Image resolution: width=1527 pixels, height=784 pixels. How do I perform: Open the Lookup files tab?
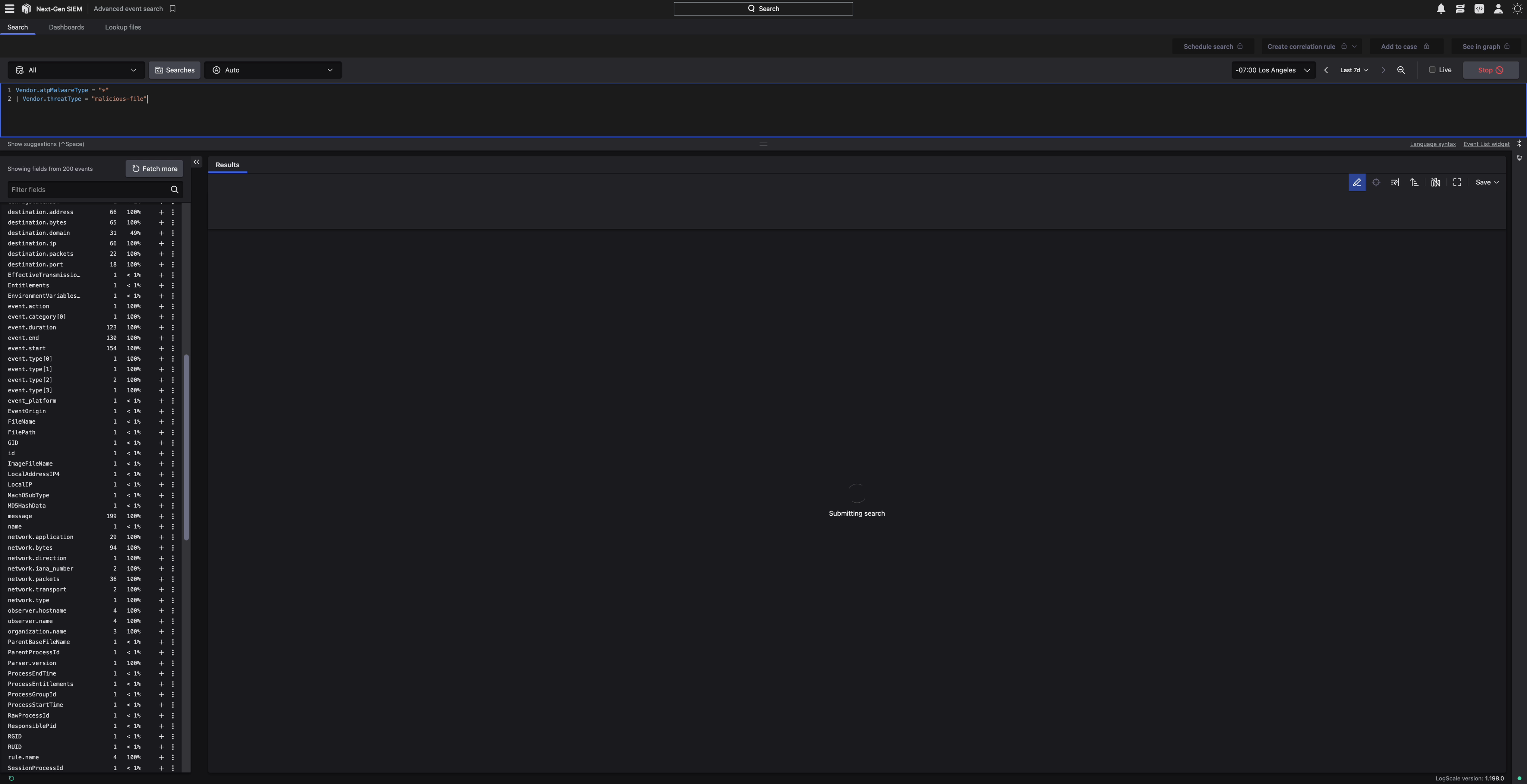tap(123, 27)
